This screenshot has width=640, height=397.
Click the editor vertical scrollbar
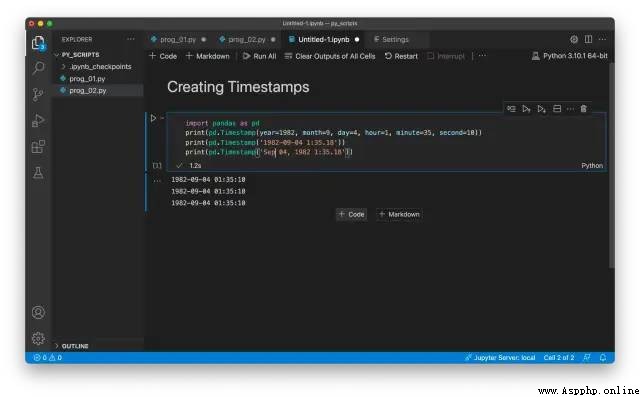[611, 165]
